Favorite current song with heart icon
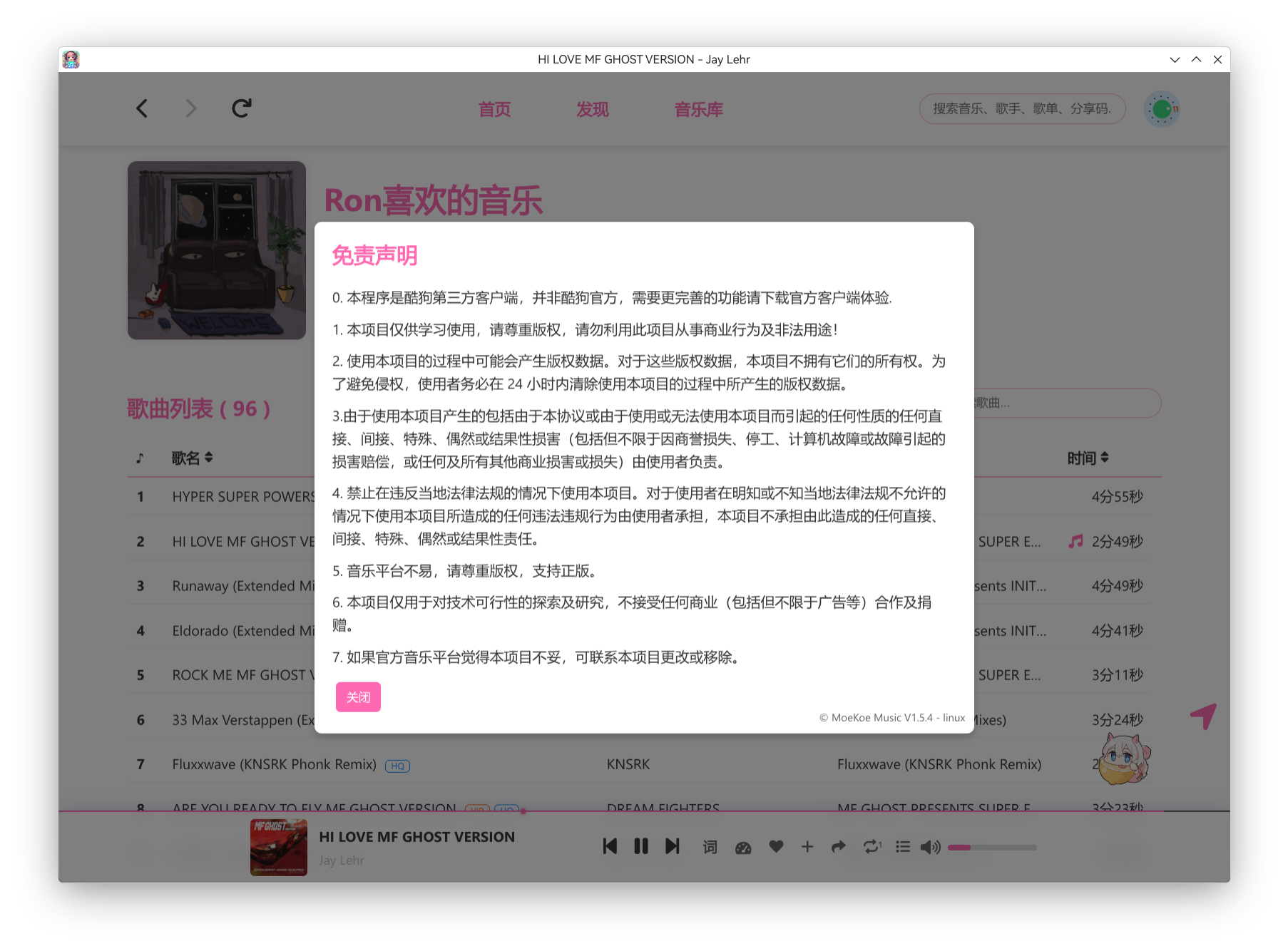Viewport: 1288px width, 951px height. pos(776,846)
